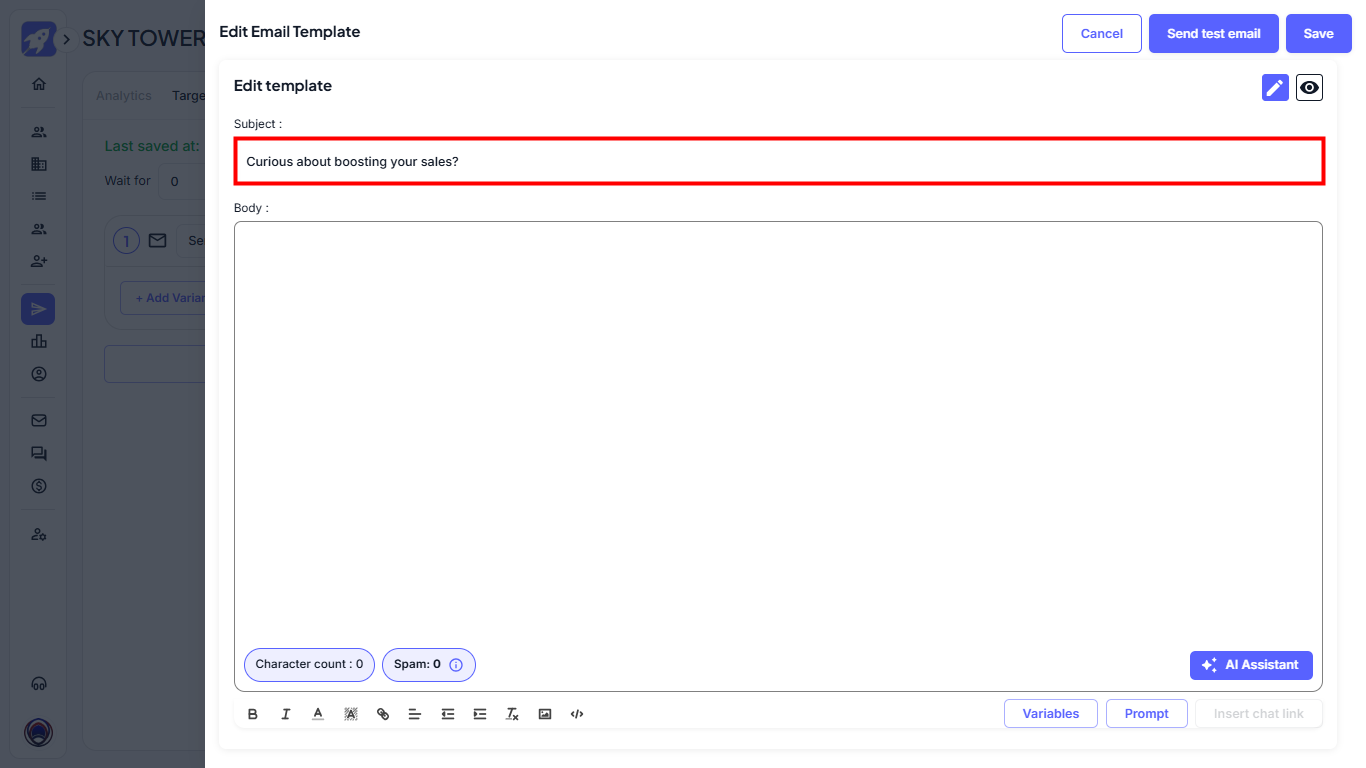This screenshot has height=768, width=1366.
Task: Switch to preview mode with eye icon
Action: (1309, 88)
